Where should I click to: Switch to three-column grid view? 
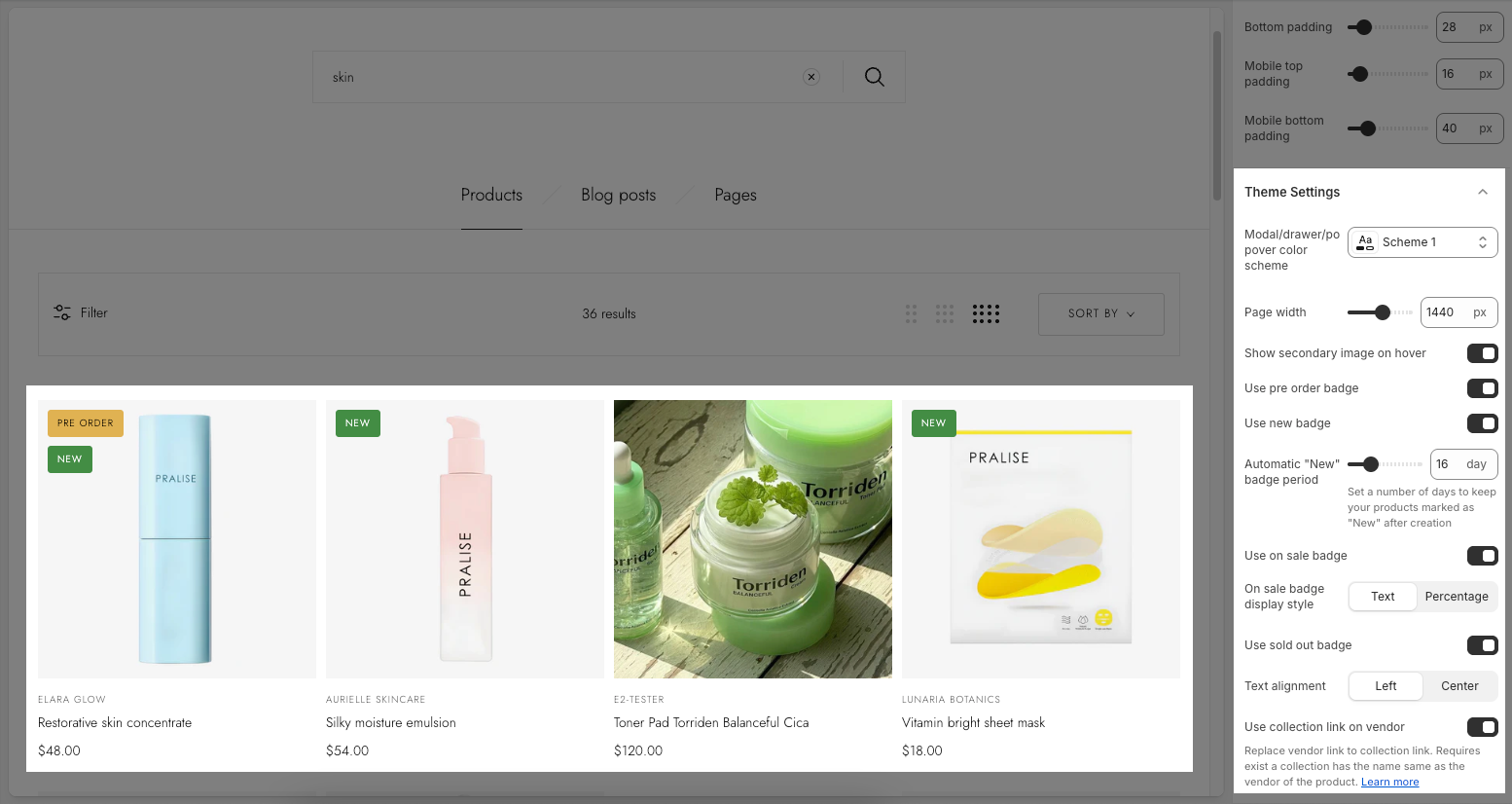(x=945, y=313)
